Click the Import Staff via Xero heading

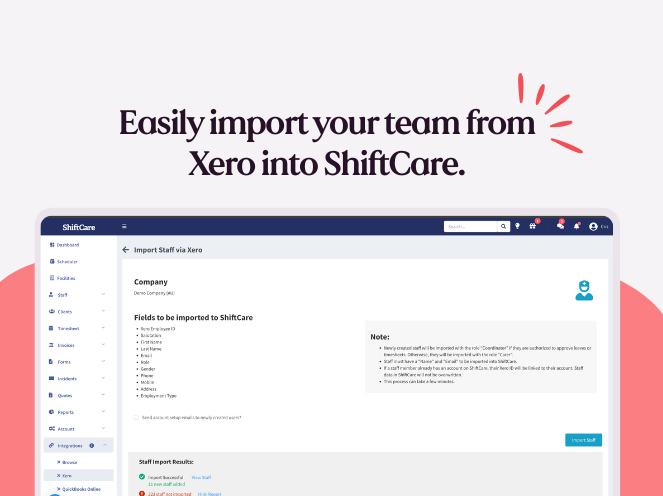click(x=168, y=250)
